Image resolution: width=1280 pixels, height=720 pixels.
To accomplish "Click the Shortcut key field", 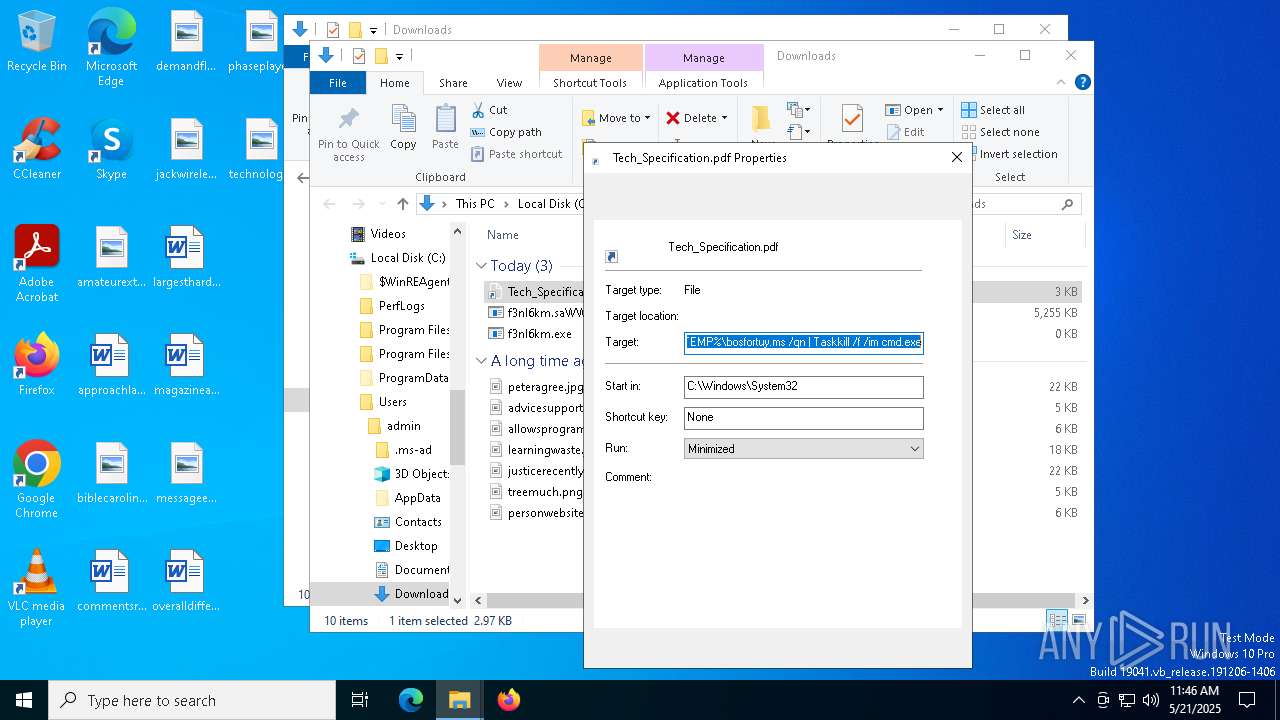I will point(804,417).
